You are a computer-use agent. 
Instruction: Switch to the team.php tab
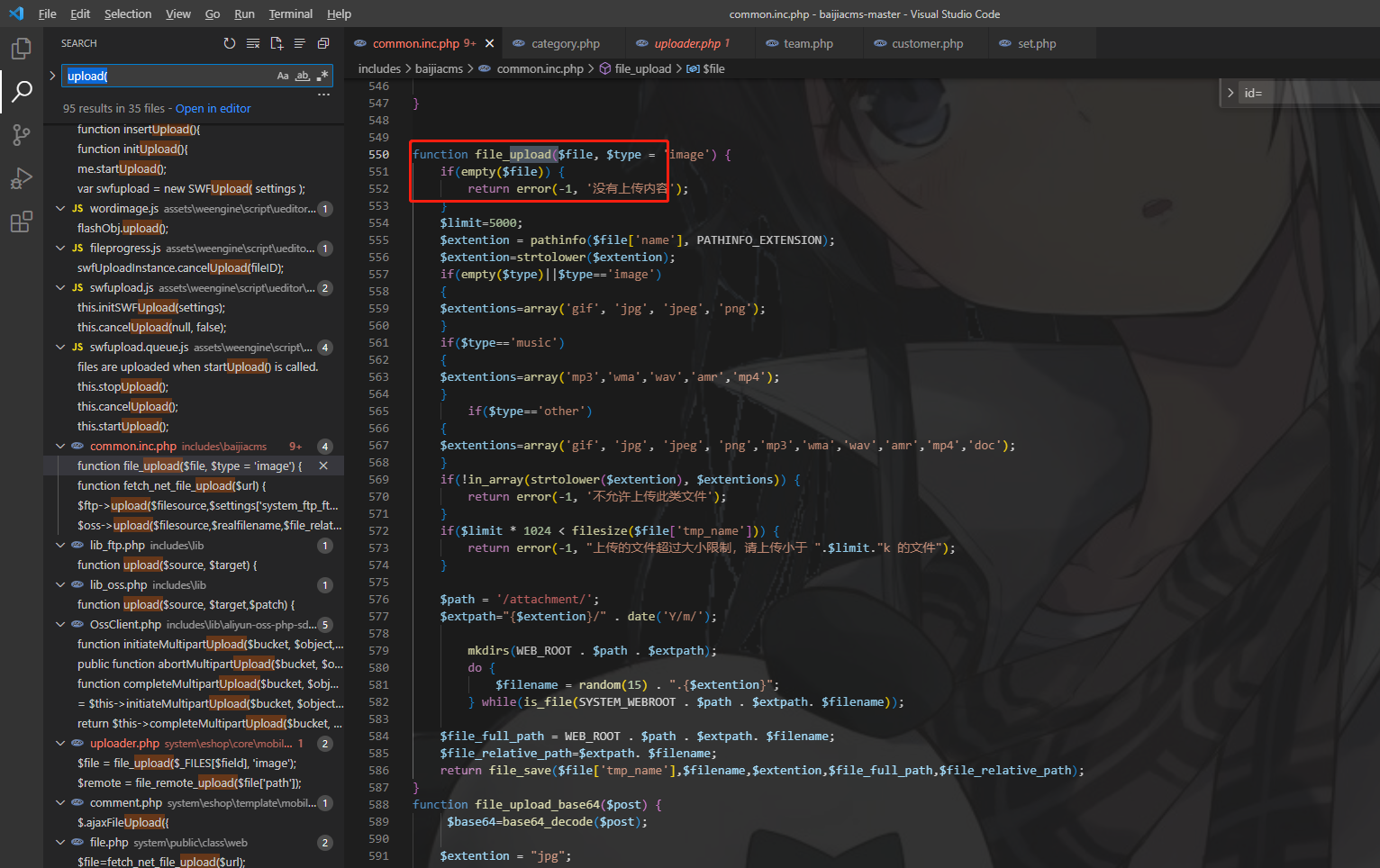tap(808, 43)
